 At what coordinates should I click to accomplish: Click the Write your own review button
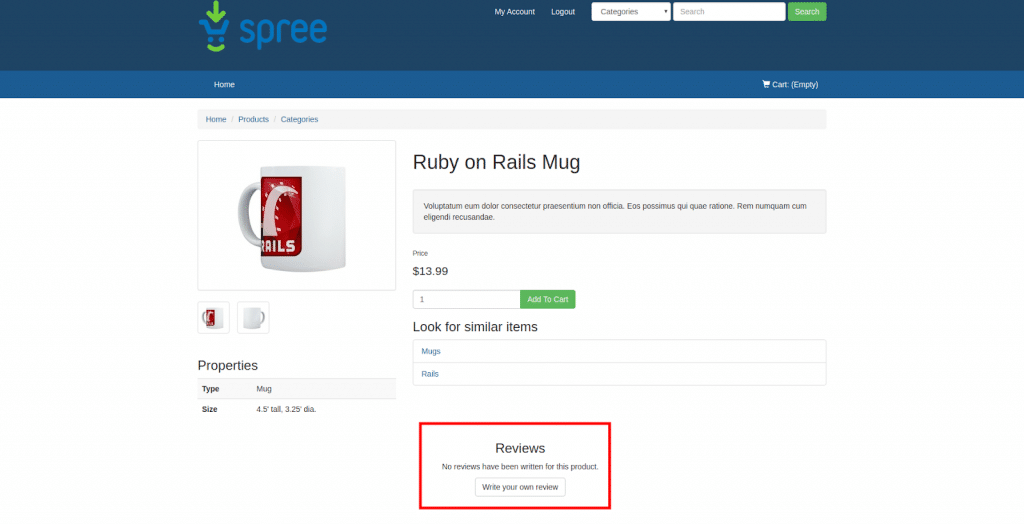tap(520, 487)
